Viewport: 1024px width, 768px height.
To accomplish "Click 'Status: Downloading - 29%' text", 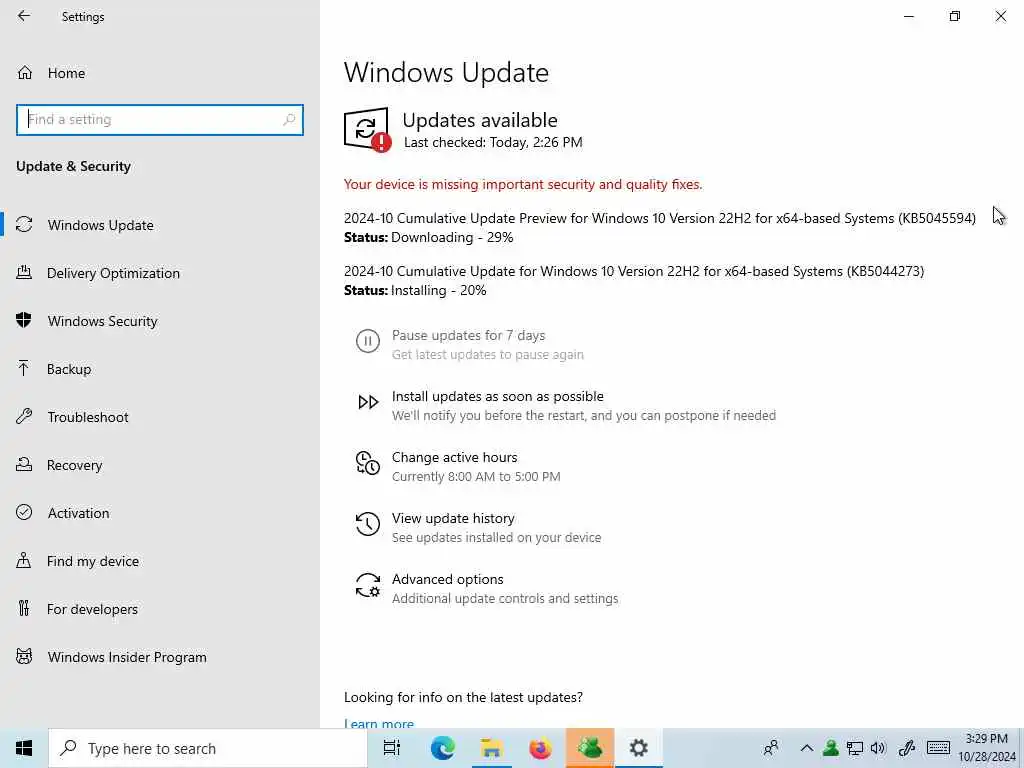I will coord(428,237).
